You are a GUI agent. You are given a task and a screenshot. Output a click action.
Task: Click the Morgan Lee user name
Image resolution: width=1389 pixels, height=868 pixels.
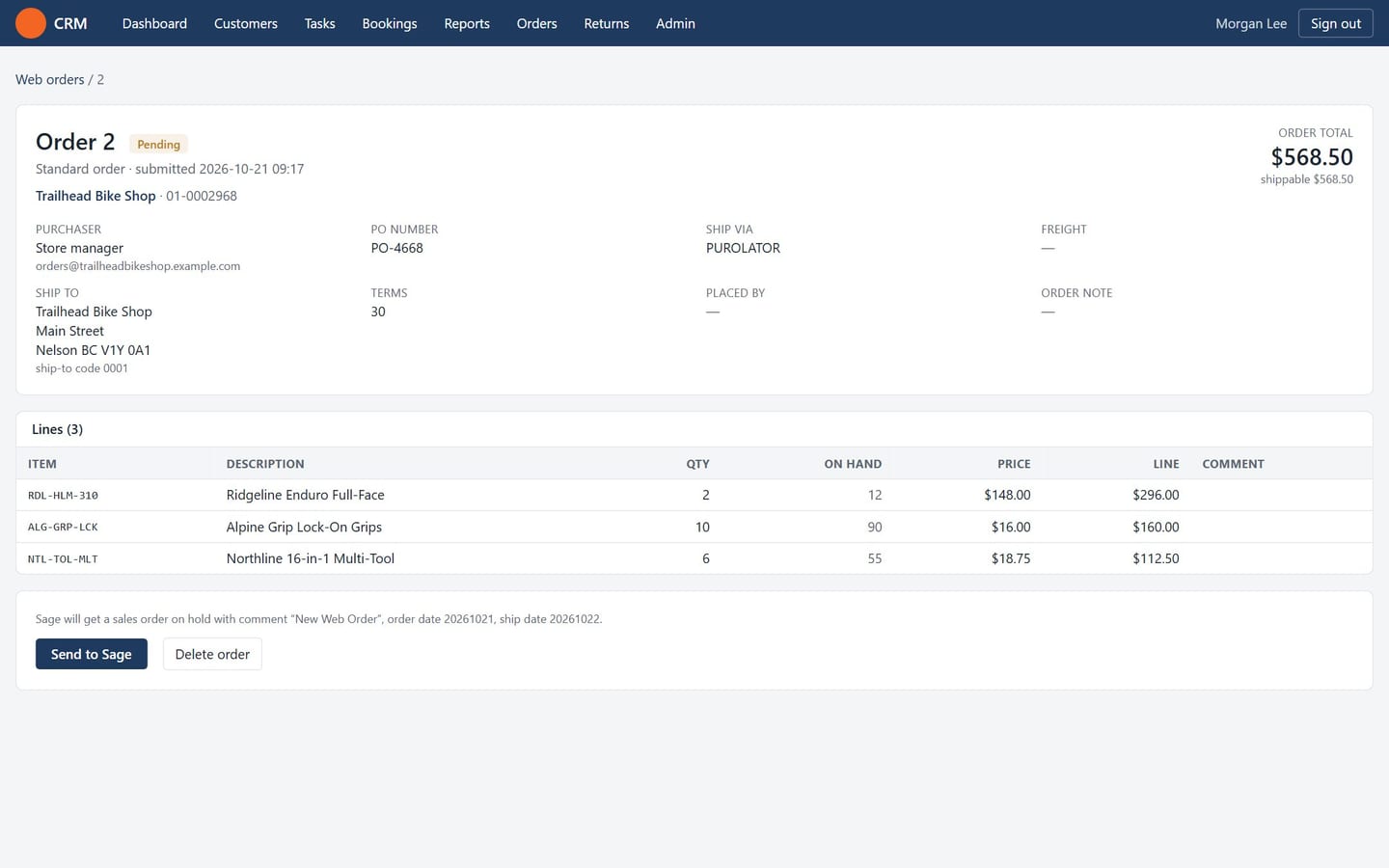click(1251, 23)
